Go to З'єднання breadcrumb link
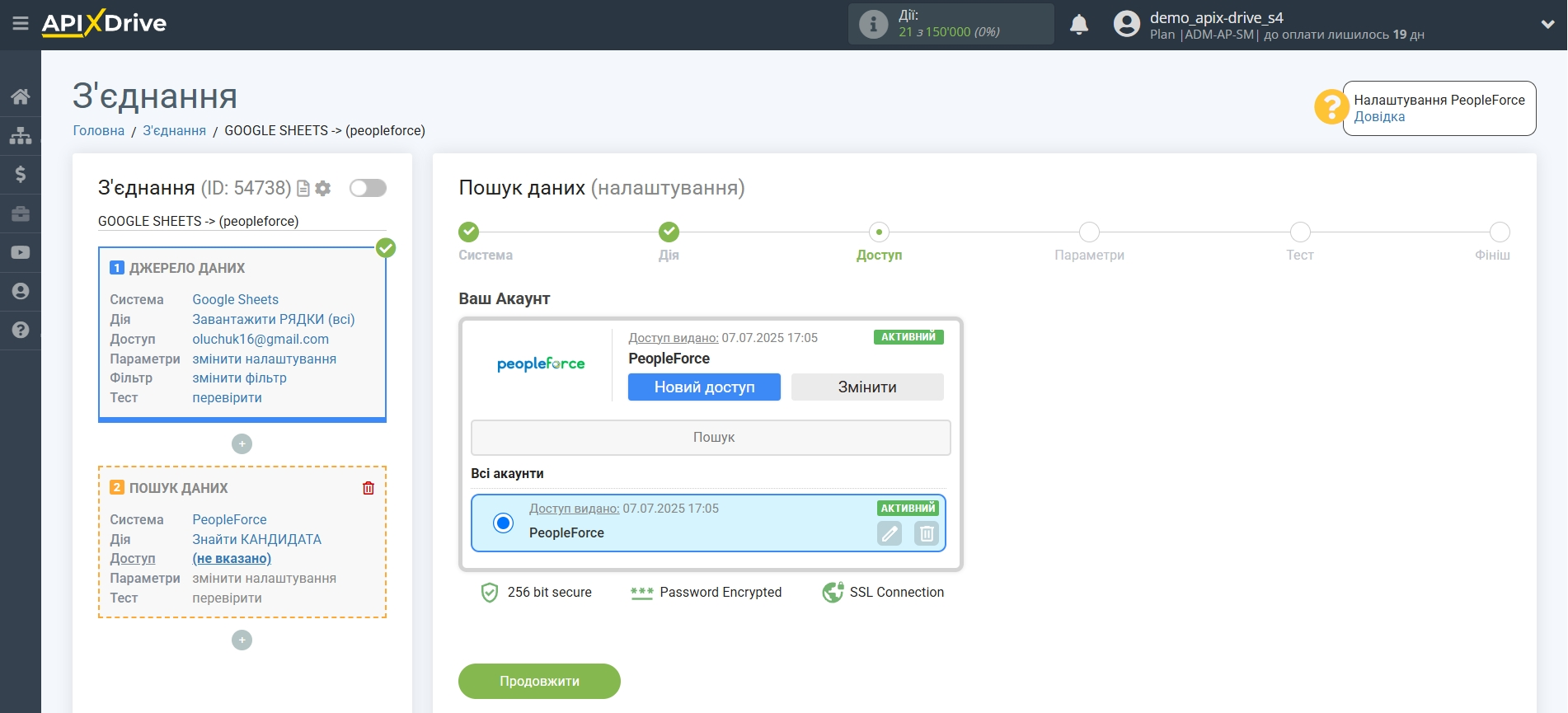Viewport: 1568px width, 713px height. (174, 130)
